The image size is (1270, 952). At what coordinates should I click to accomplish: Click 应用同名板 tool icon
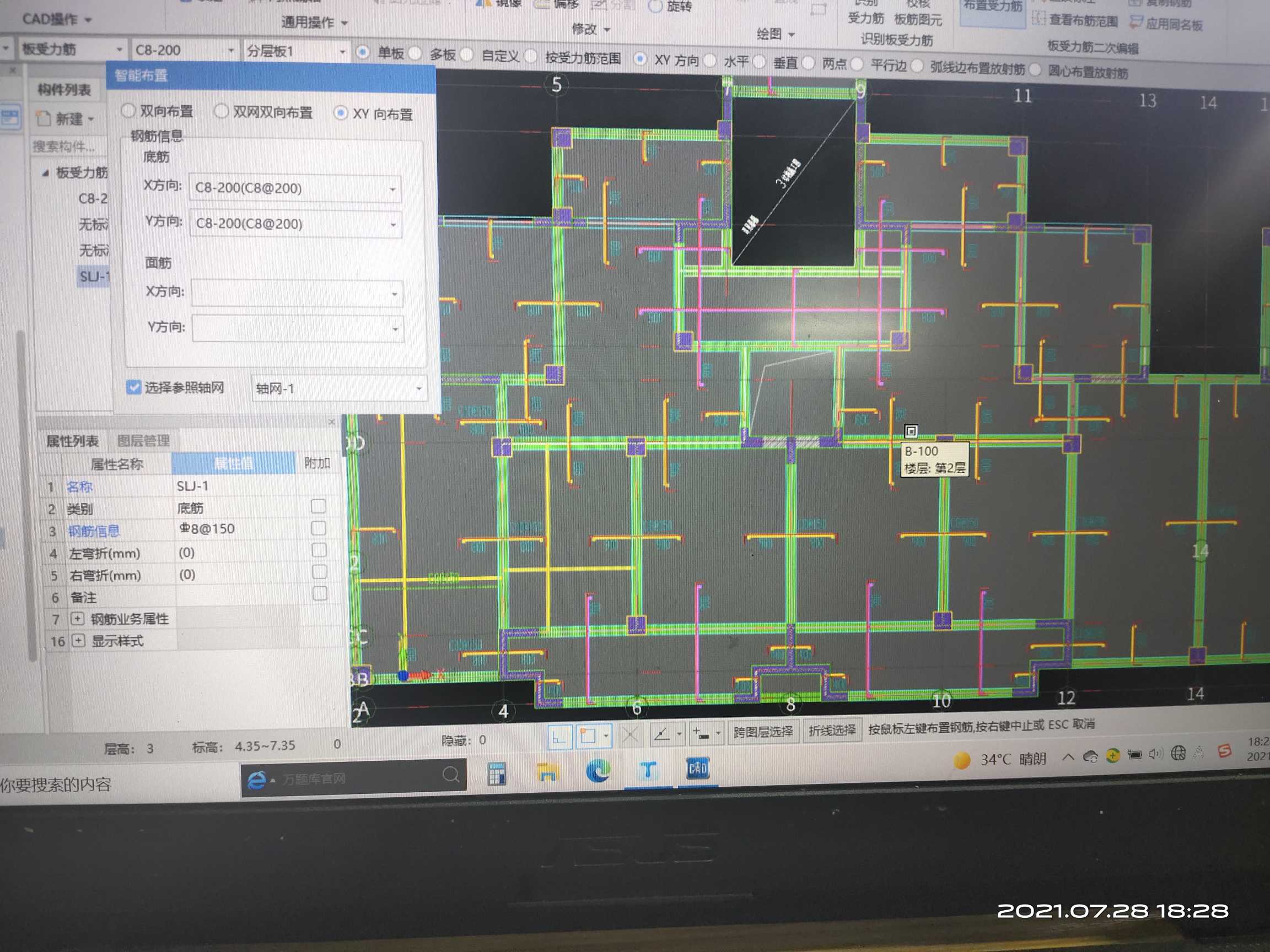pyautogui.click(x=1135, y=22)
